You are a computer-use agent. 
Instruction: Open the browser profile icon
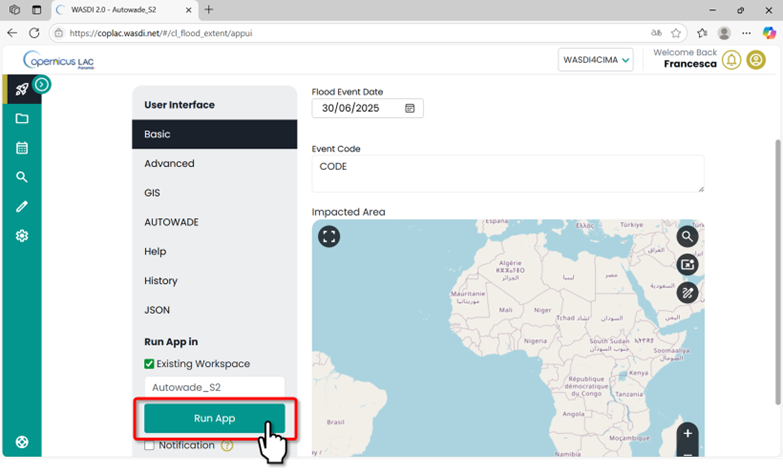724,33
